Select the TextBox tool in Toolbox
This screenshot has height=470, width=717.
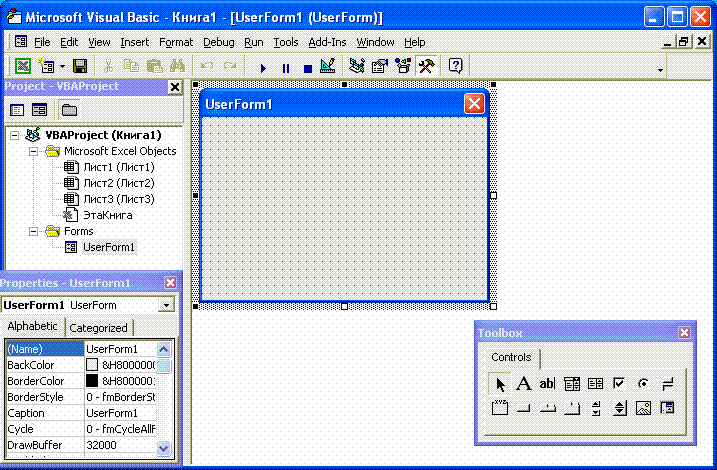[547, 384]
